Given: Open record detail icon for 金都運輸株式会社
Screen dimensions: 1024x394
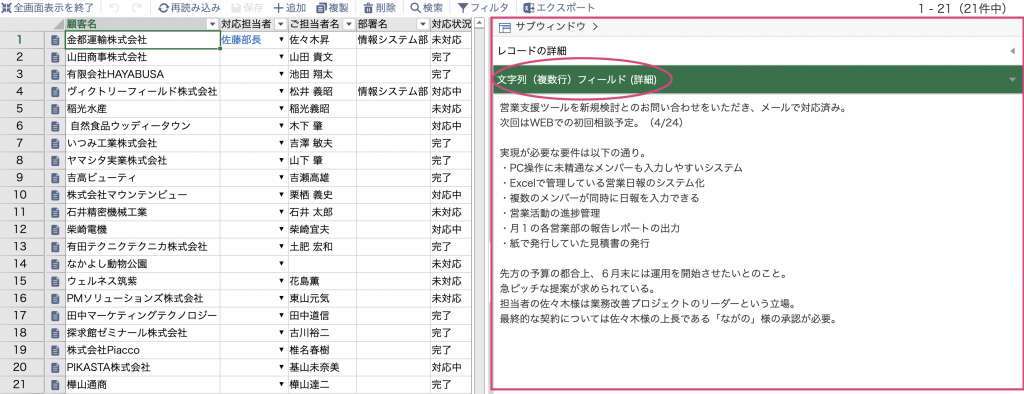Looking at the screenshot, I should [x=56, y=40].
